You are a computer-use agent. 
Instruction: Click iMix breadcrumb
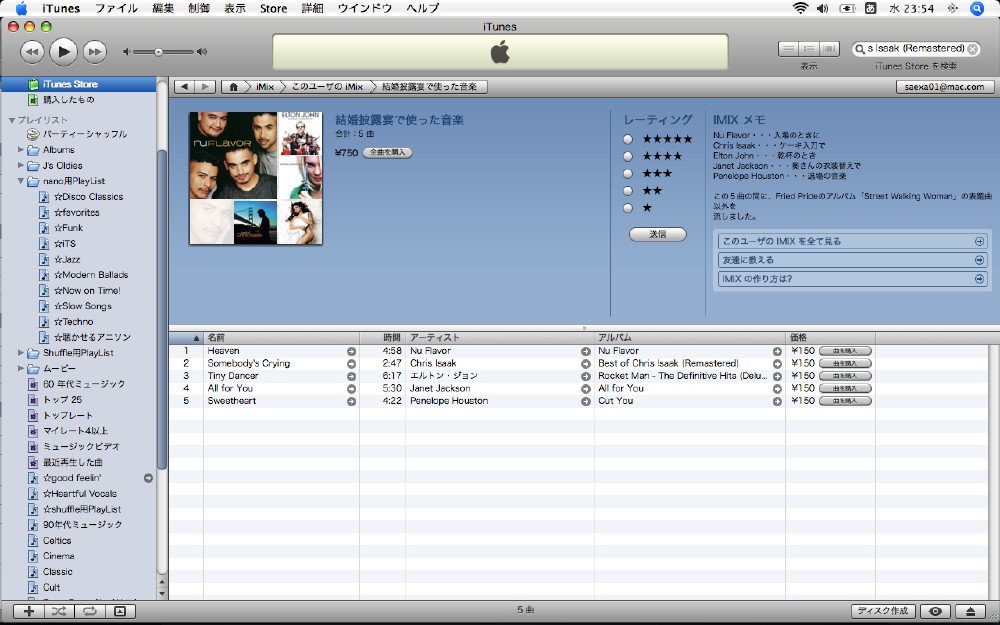tap(265, 87)
